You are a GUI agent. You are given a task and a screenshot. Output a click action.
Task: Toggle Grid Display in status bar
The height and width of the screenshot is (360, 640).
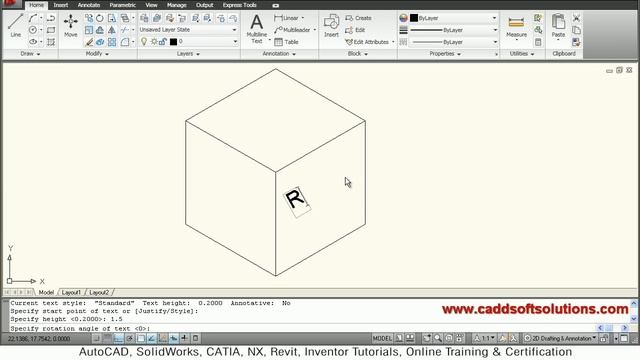pos(107,338)
